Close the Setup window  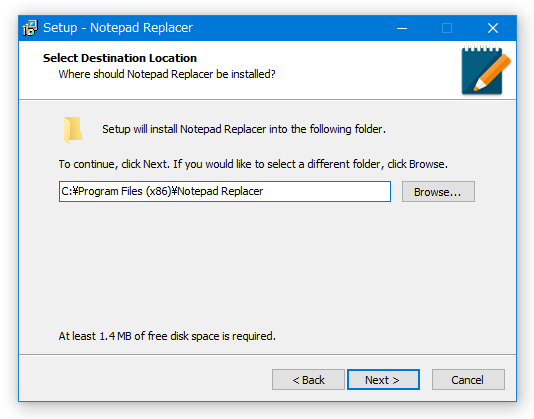pyautogui.click(x=493, y=28)
